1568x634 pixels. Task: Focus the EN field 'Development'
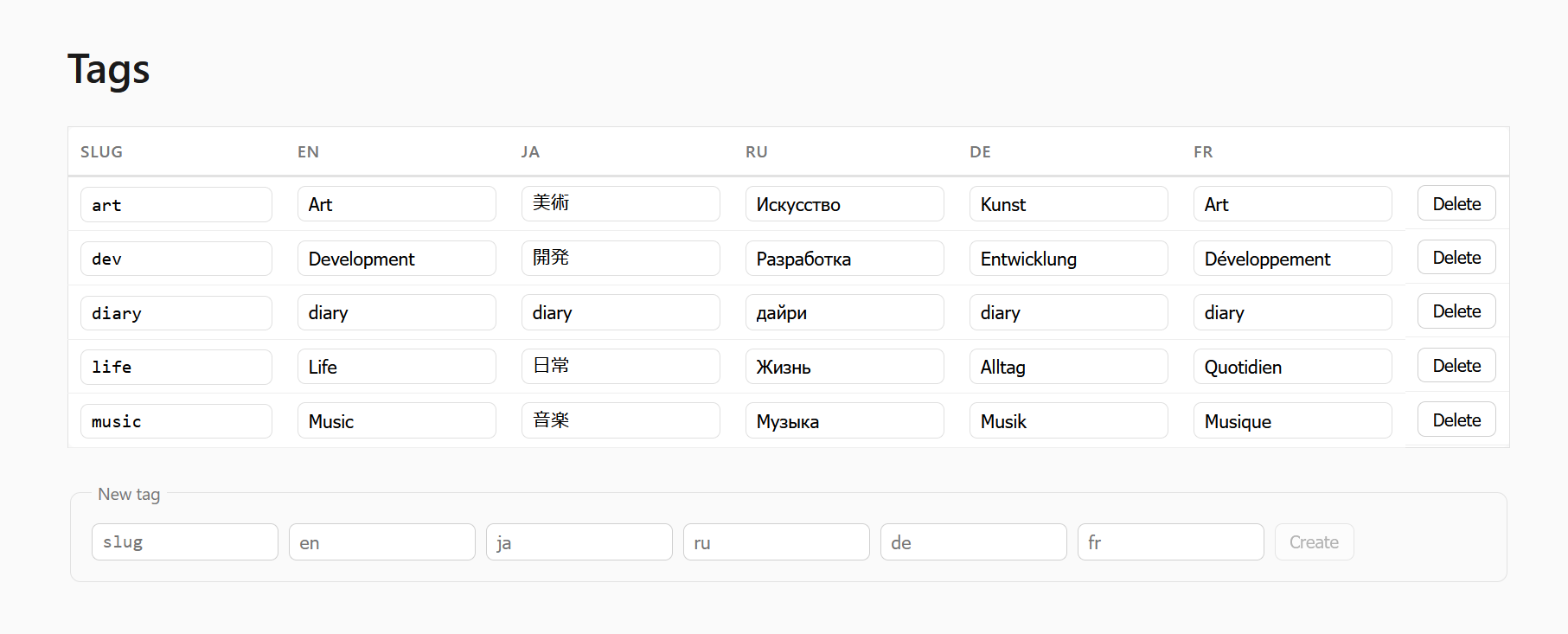click(x=397, y=258)
